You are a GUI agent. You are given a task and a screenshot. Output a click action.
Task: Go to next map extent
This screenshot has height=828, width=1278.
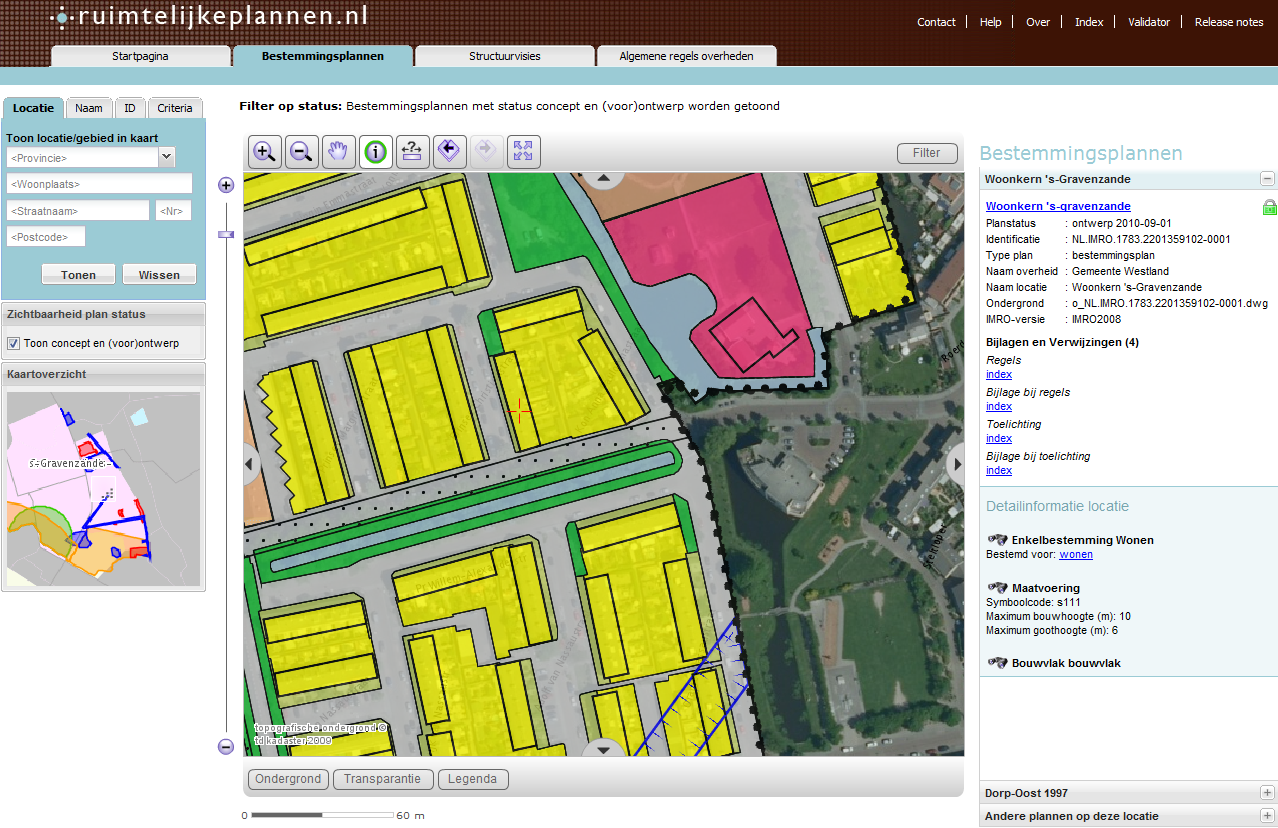tap(486, 152)
